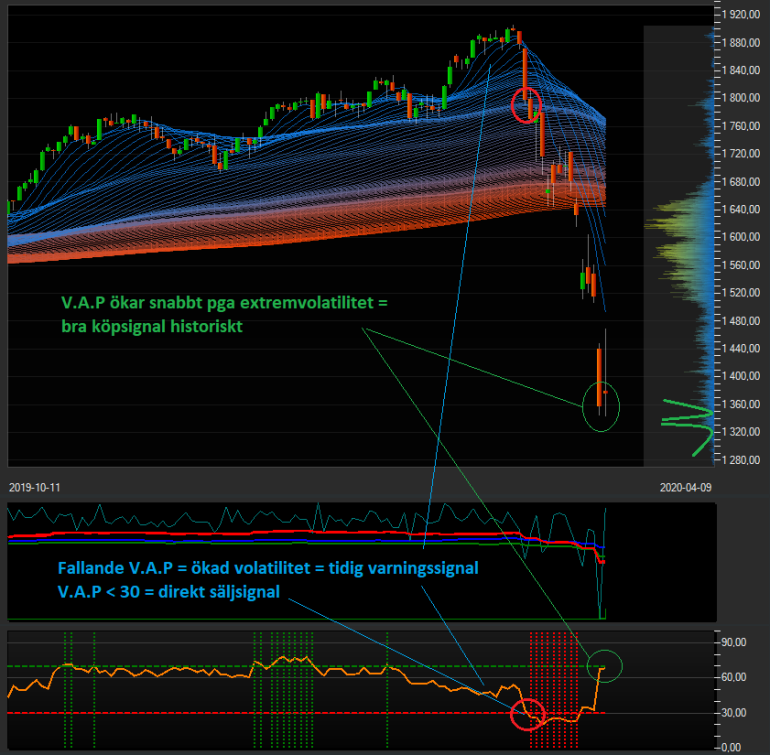Viewport: 770px width, 755px height.
Task: Select the text 'V.A.P < 30 = direkt säljsignal'
Action: 169,592
